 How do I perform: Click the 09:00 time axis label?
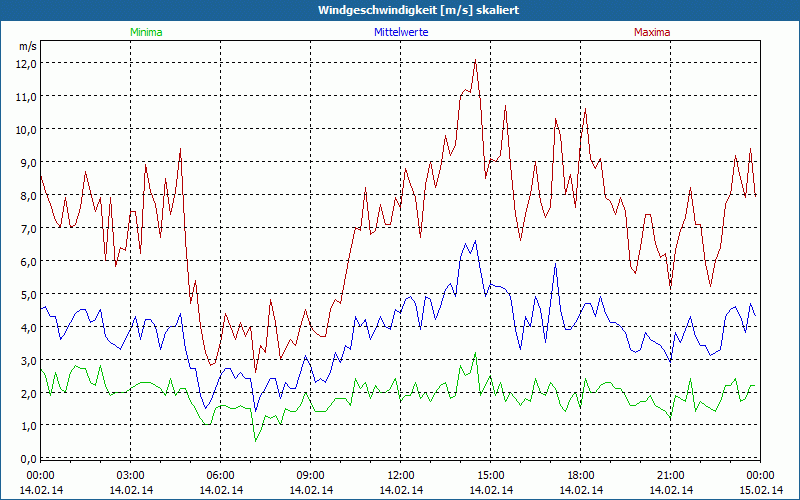click(x=311, y=475)
